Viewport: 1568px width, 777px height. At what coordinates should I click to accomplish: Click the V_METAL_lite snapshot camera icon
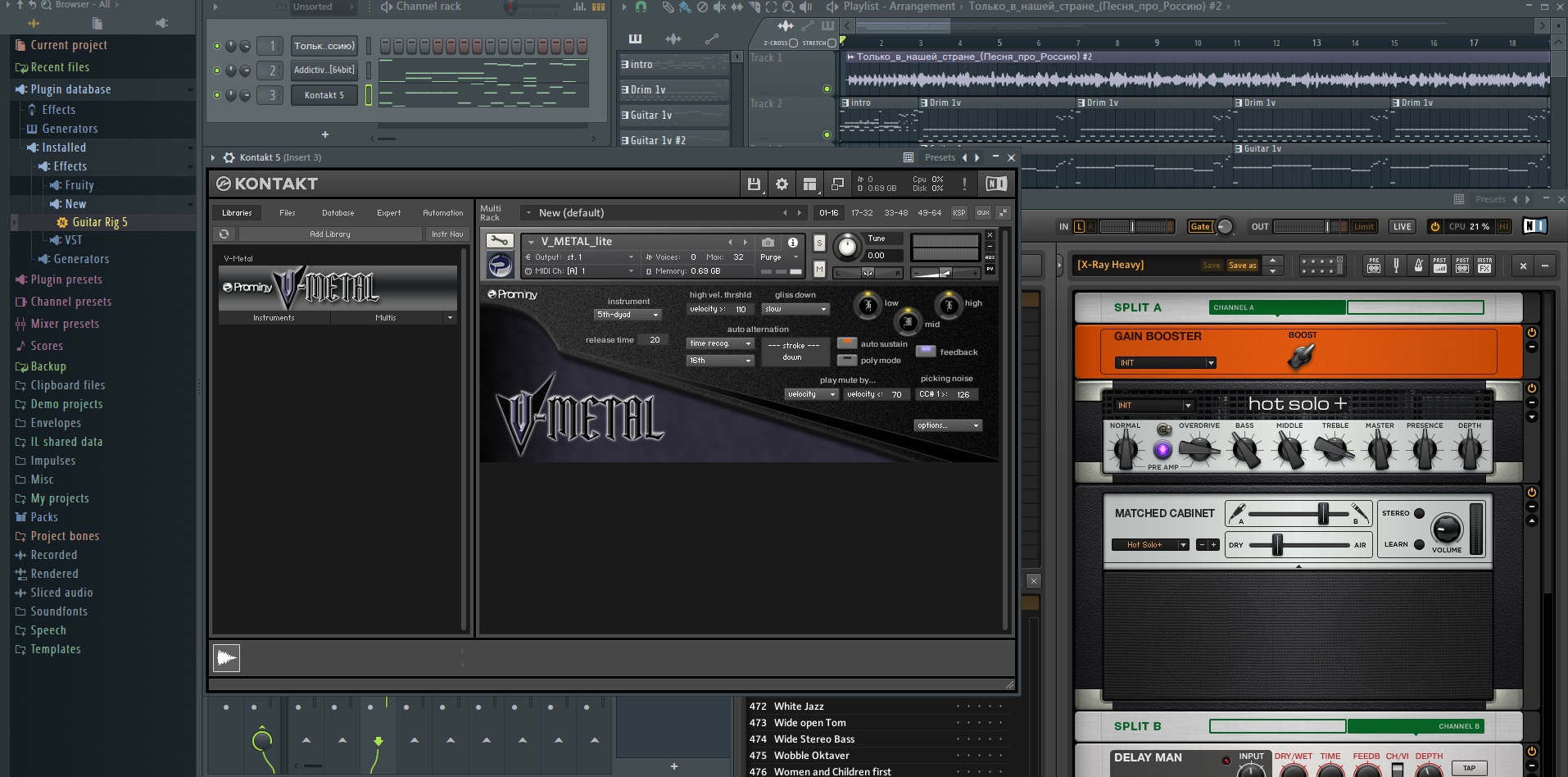[x=768, y=243]
